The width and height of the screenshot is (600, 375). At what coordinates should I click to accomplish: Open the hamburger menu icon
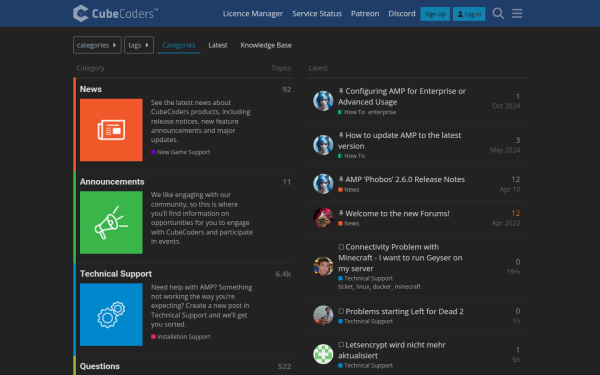[517, 13]
